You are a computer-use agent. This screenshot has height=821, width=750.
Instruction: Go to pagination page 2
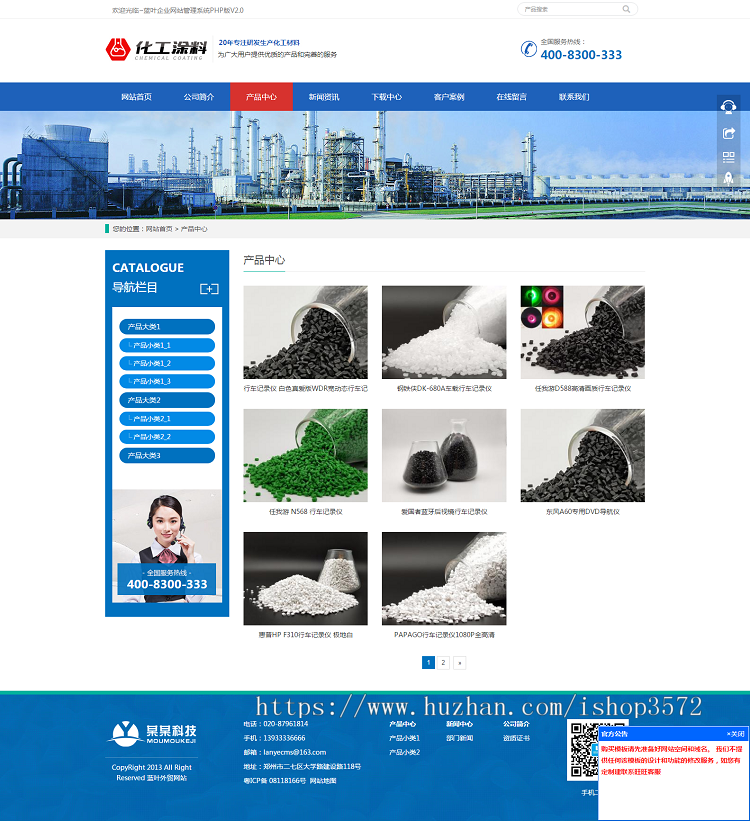point(443,662)
